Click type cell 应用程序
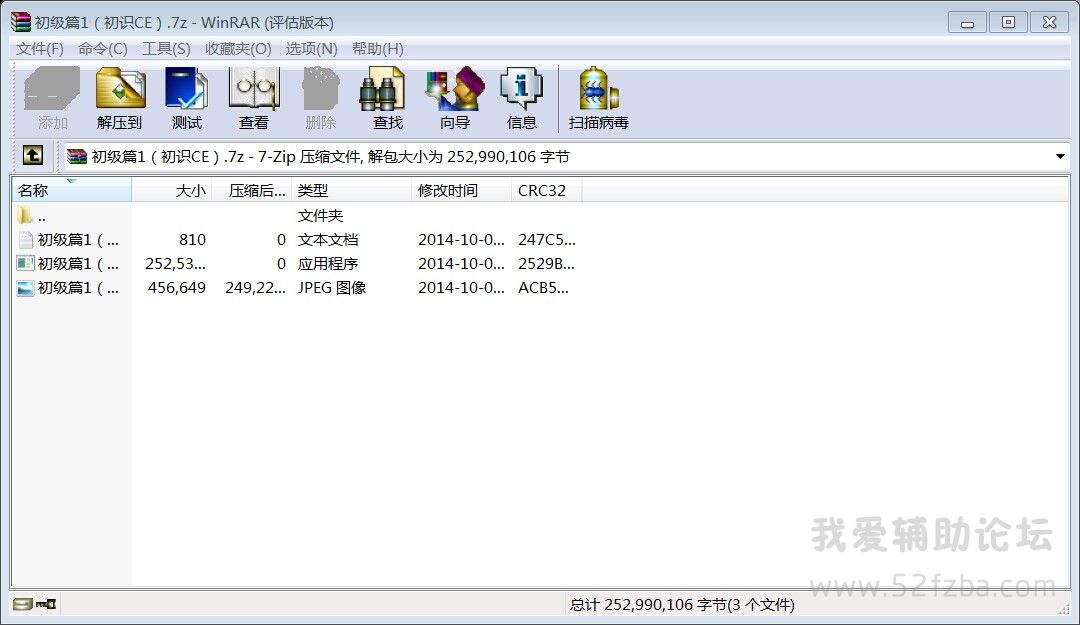This screenshot has width=1080, height=625. (328, 264)
